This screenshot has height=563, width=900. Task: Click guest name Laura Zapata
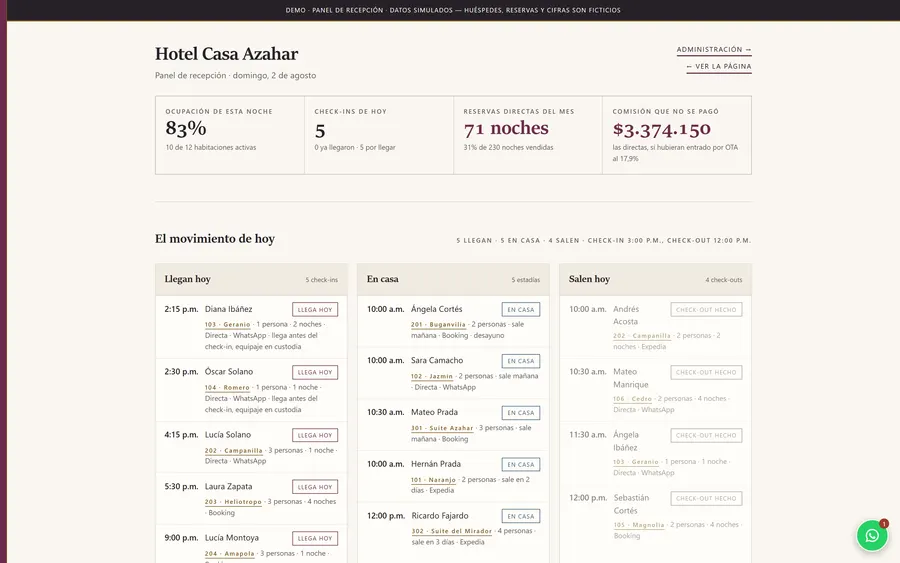click(228, 487)
